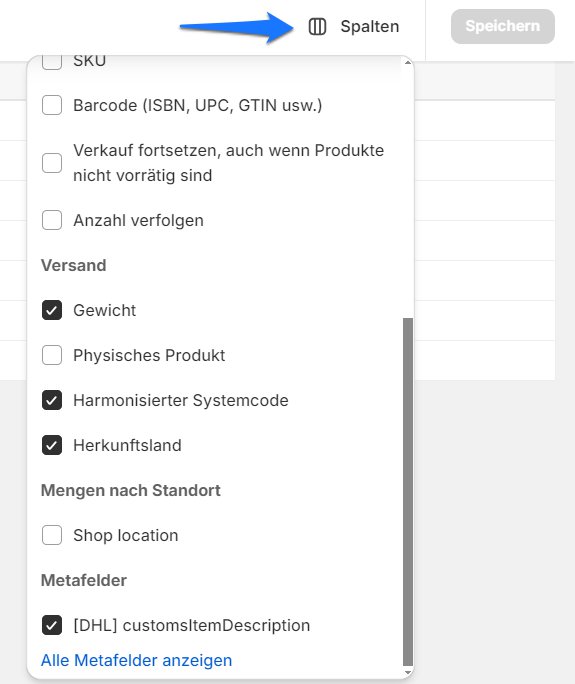Enable the Anzahl verfolgen checkbox
This screenshot has width=575, height=684.
[x=52, y=220]
